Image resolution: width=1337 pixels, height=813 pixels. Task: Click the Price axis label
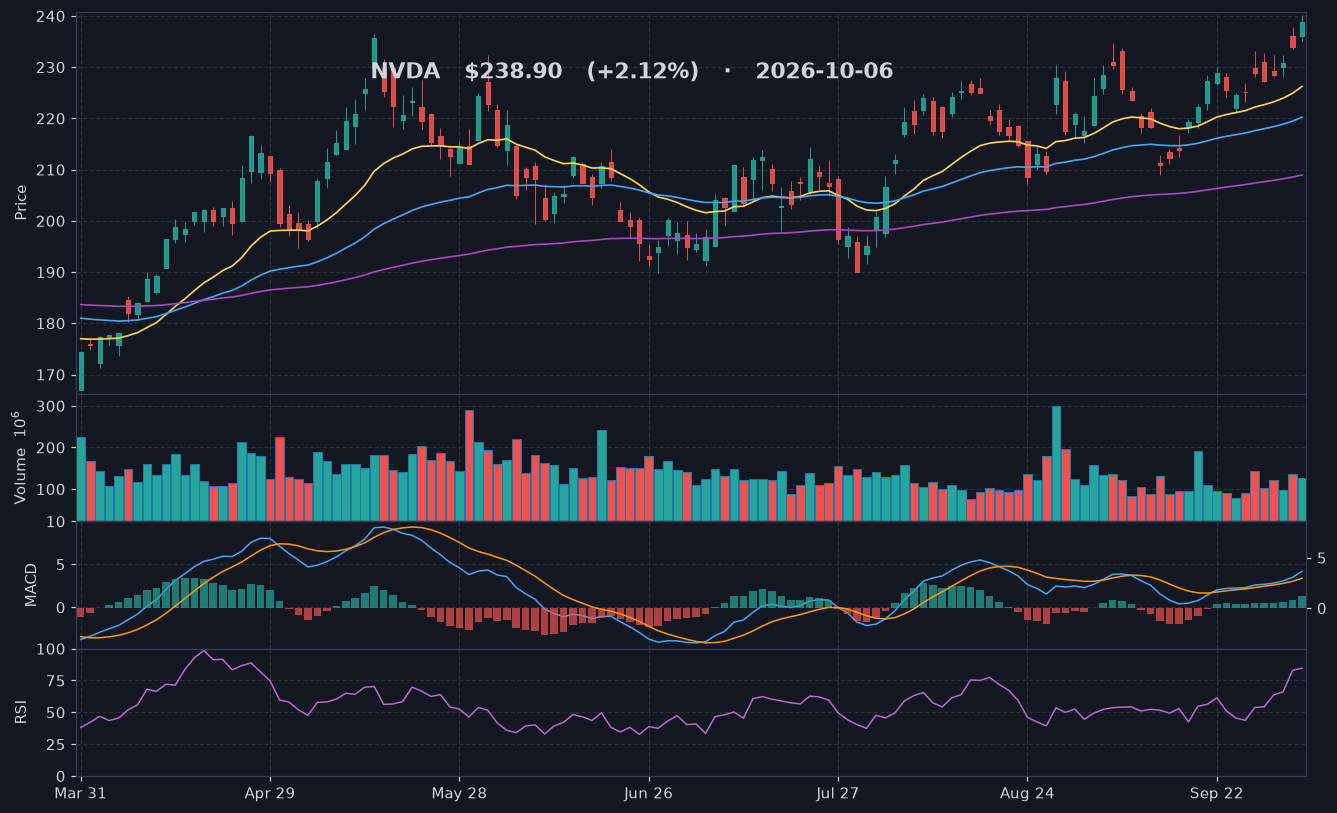(x=21, y=202)
